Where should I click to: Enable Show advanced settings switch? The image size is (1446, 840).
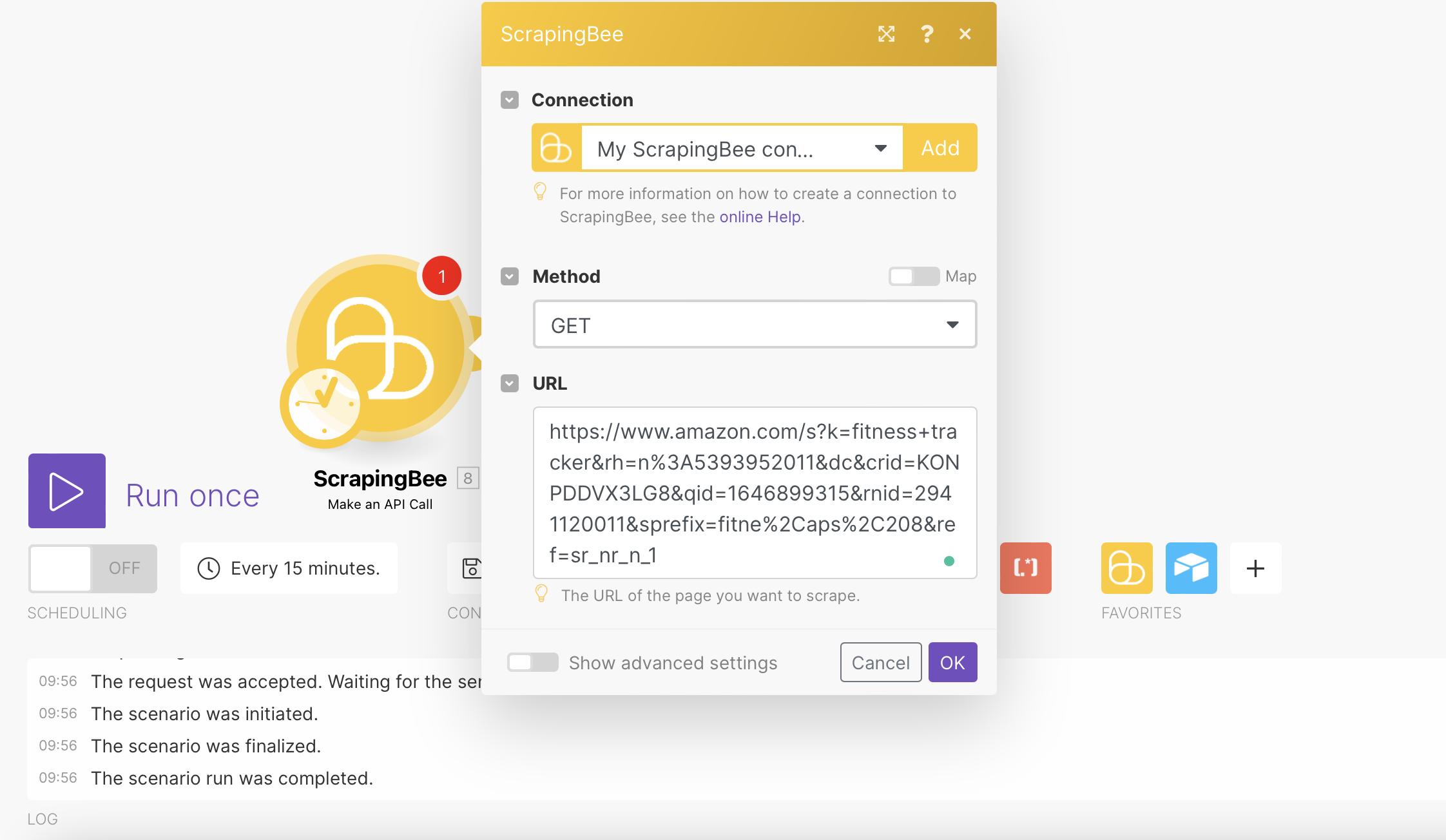point(532,662)
